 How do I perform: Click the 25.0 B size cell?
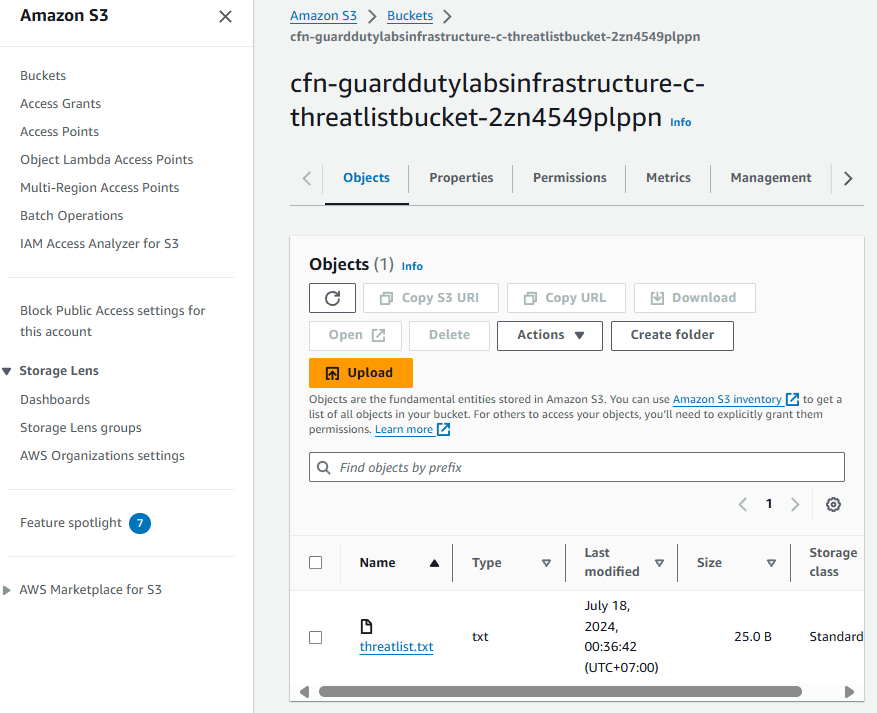(x=753, y=637)
